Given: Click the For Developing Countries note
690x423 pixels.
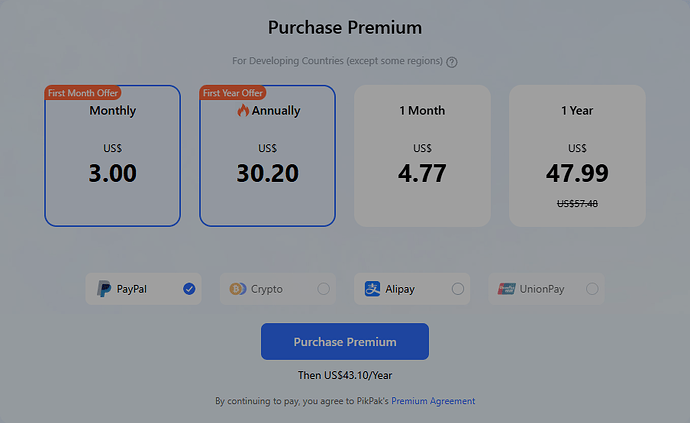Looking at the screenshot, I should tap(338, 61).
